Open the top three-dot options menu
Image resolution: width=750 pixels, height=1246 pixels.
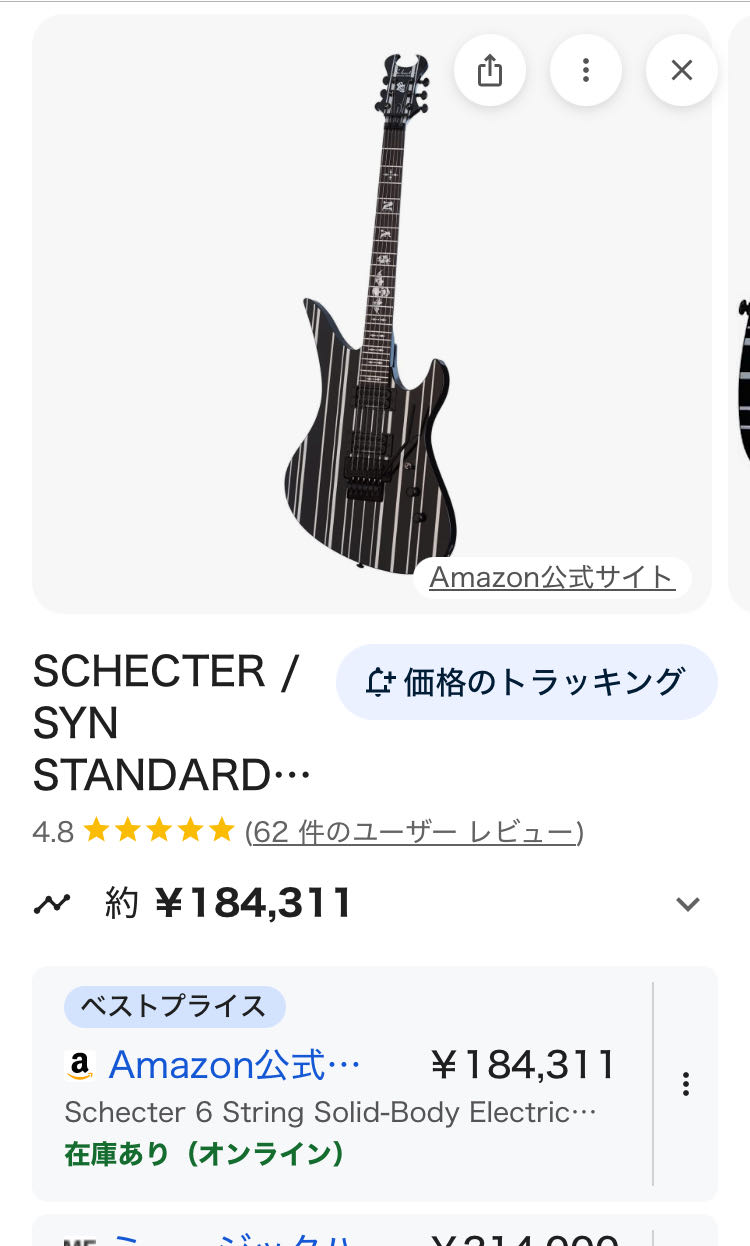click(x=586, y=70)
